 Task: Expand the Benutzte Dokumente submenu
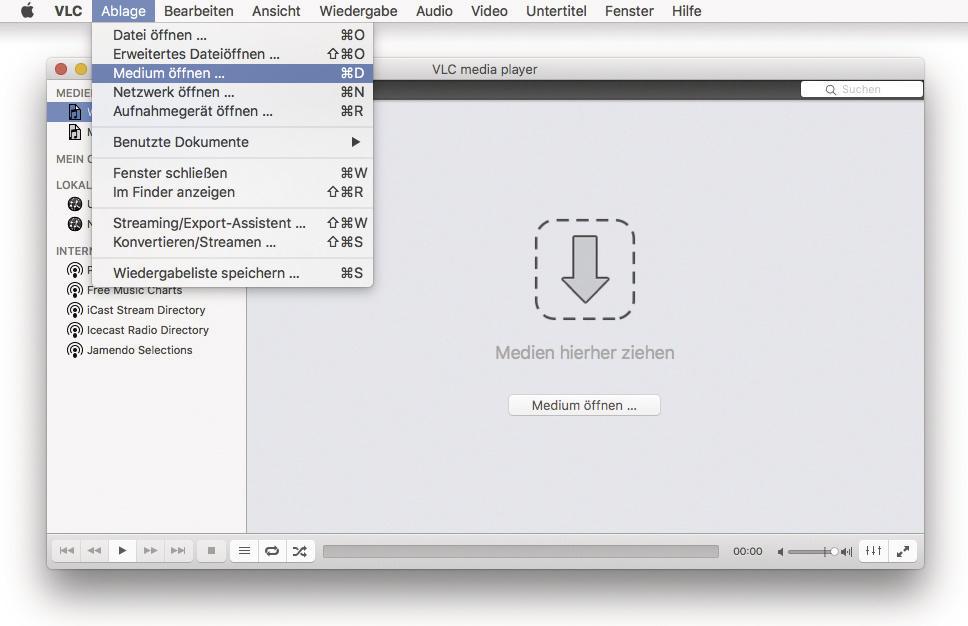(233, 142)
